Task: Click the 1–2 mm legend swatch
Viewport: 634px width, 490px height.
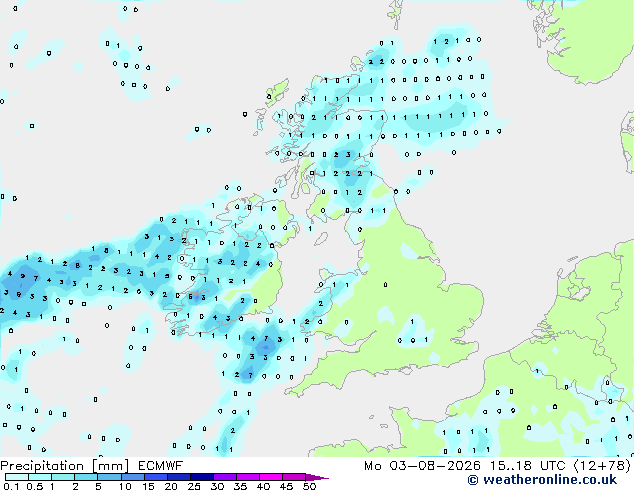Action: pos(63,477)
